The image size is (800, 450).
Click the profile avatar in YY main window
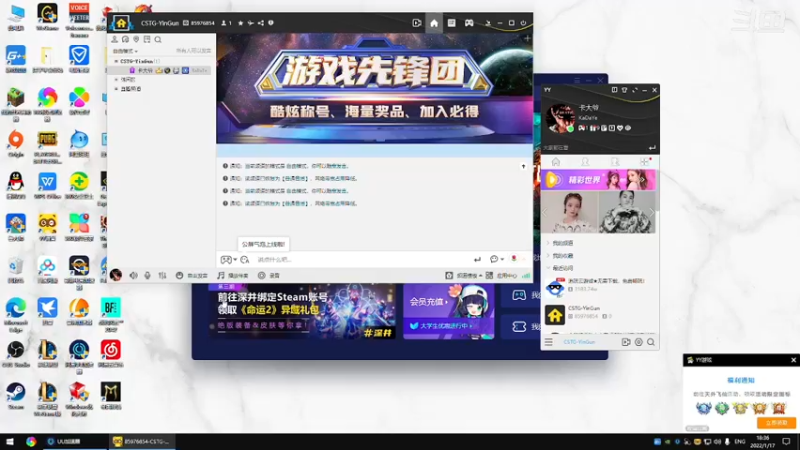[560, 118]
